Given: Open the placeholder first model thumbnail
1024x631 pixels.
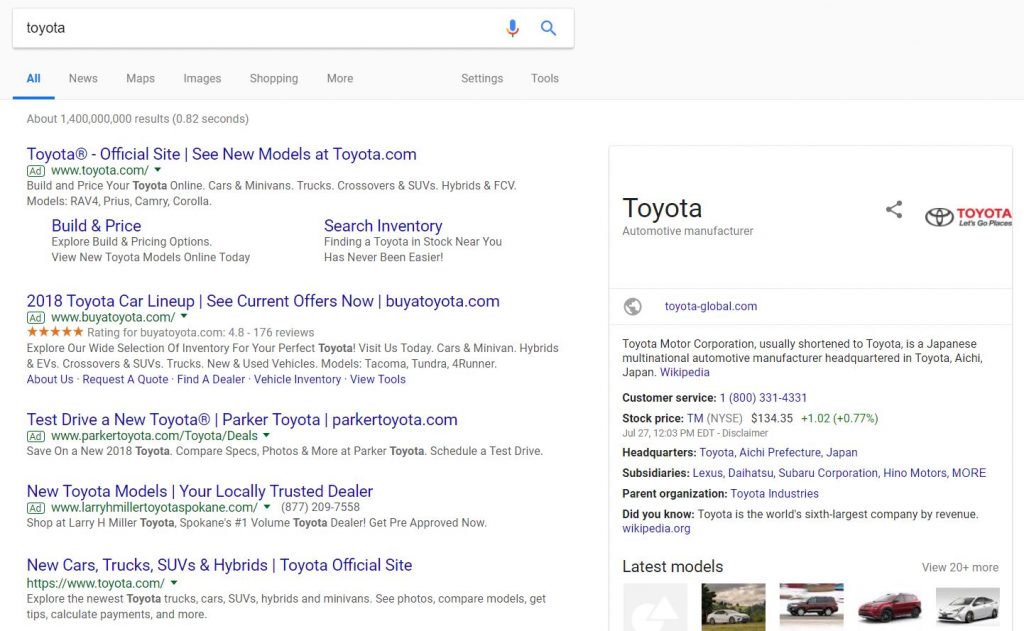Looking at the screenshot, I should (x=654, y=607).
